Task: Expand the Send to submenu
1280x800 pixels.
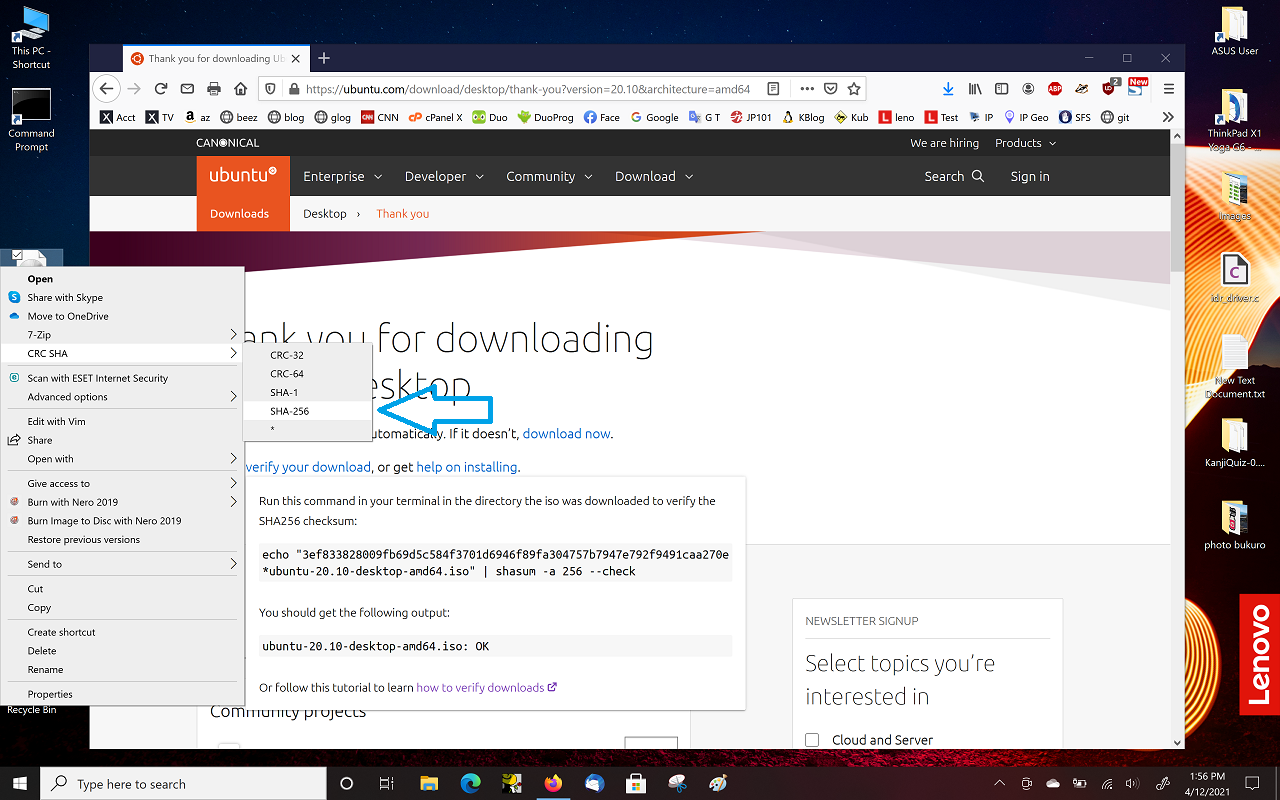Action: [123, 564]
